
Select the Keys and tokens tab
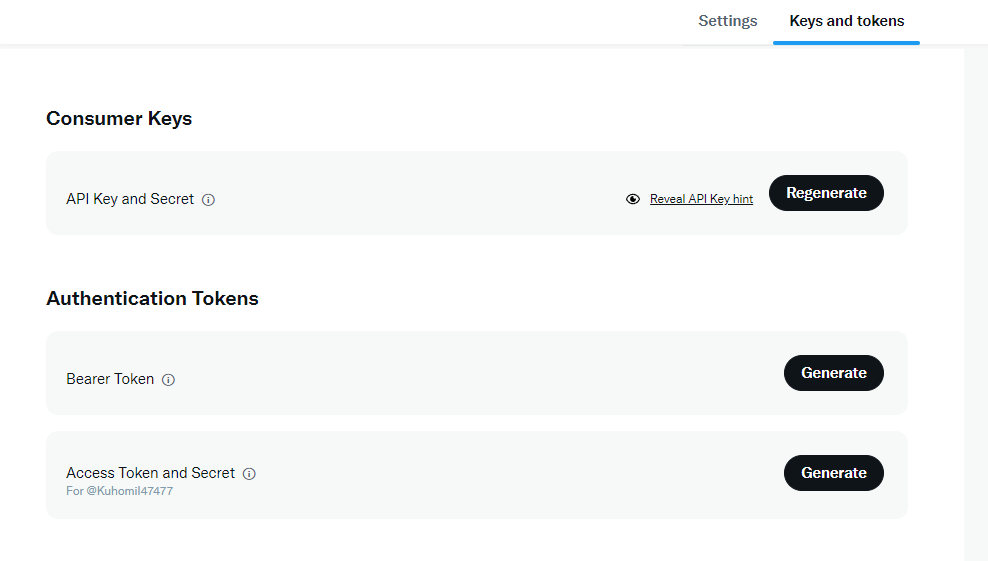pos(846,21)
